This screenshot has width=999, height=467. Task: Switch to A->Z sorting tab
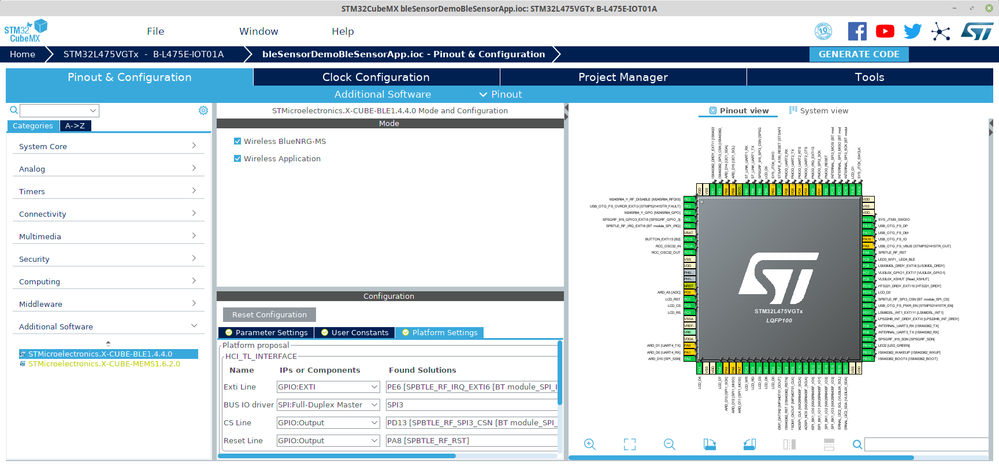(x=75, y=126)
